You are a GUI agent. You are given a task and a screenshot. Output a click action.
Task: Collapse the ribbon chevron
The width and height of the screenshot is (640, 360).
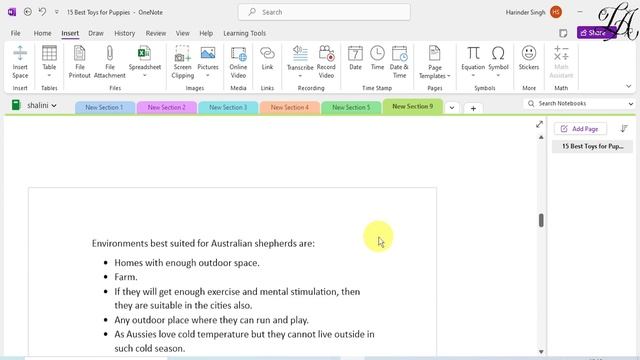pyautogui.click(x=629, y=86)
